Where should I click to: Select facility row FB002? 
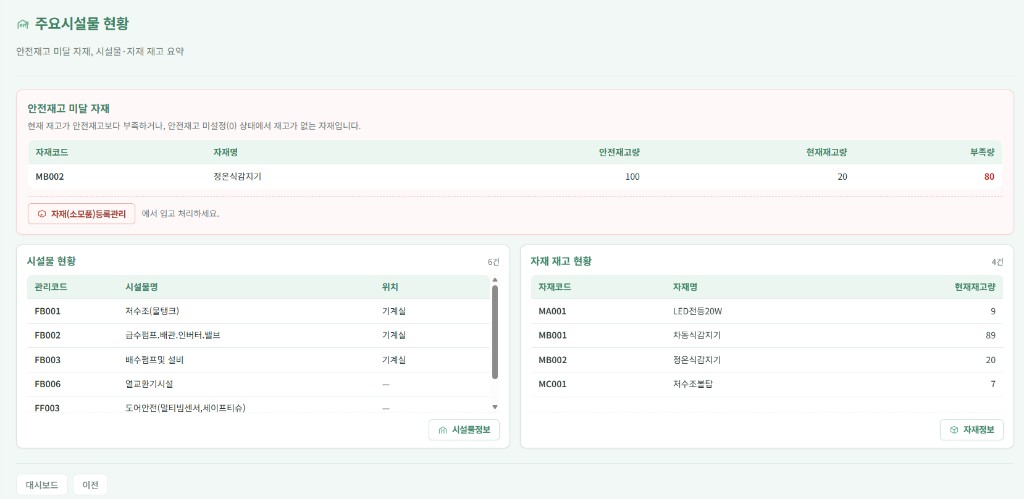coord(258,335)
